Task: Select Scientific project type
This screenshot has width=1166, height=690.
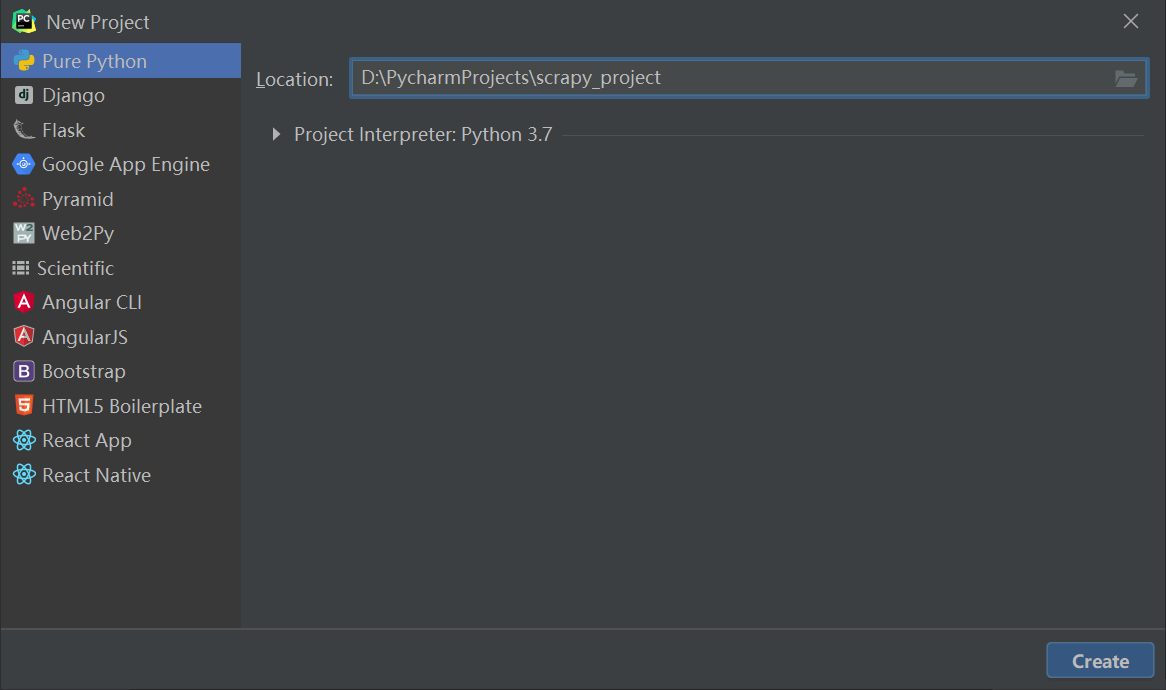Action: 75,268
